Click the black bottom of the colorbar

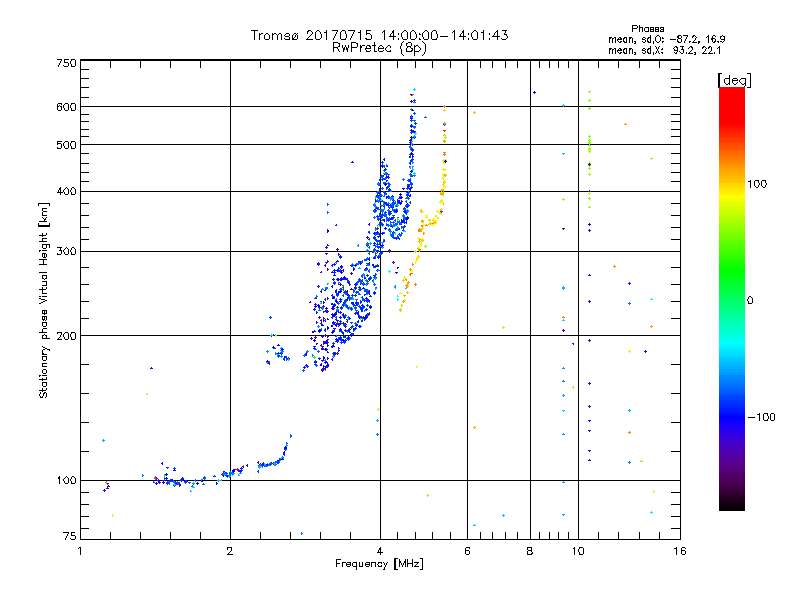tap(732, 505)
